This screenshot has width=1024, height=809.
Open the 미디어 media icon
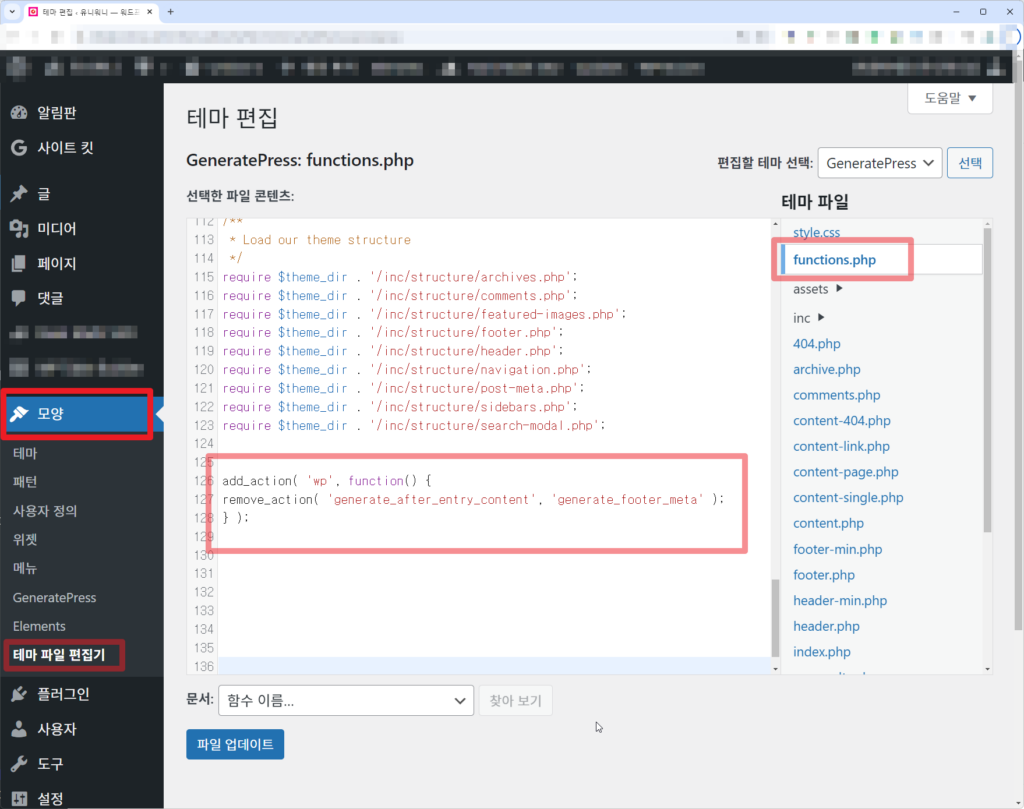pyautogui.click(x=19, y=229)
